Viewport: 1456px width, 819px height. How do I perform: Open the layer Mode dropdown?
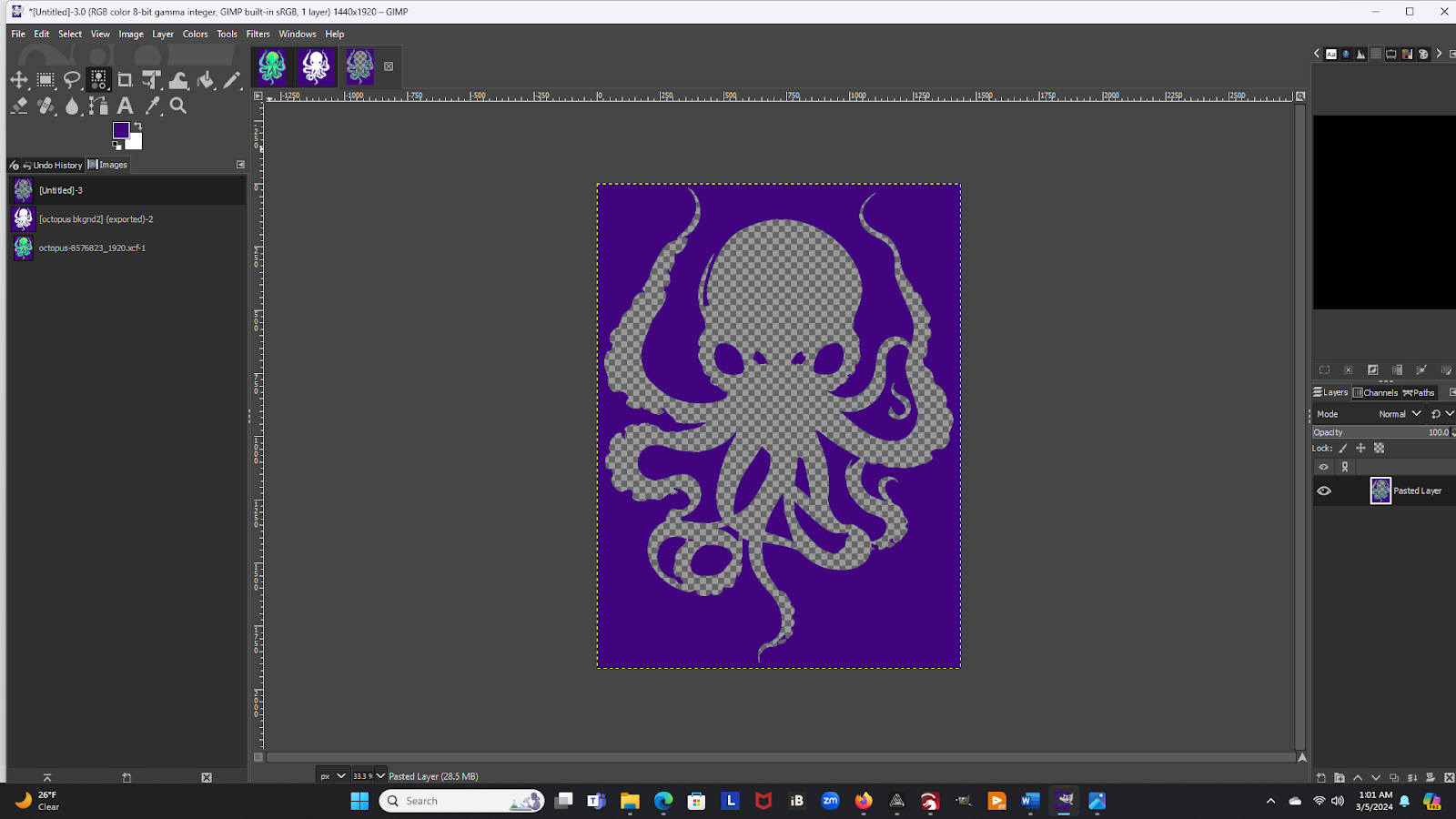tap(1399, 414)
